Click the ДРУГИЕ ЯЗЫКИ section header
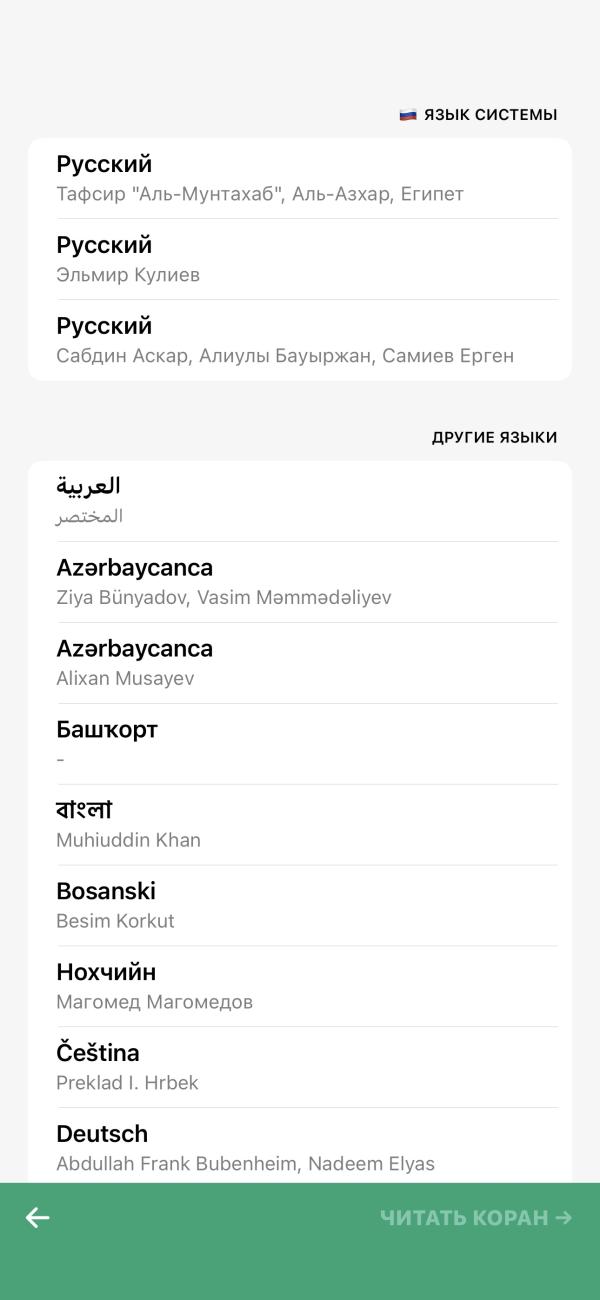 pyautogui.click(x=495, y=438)
